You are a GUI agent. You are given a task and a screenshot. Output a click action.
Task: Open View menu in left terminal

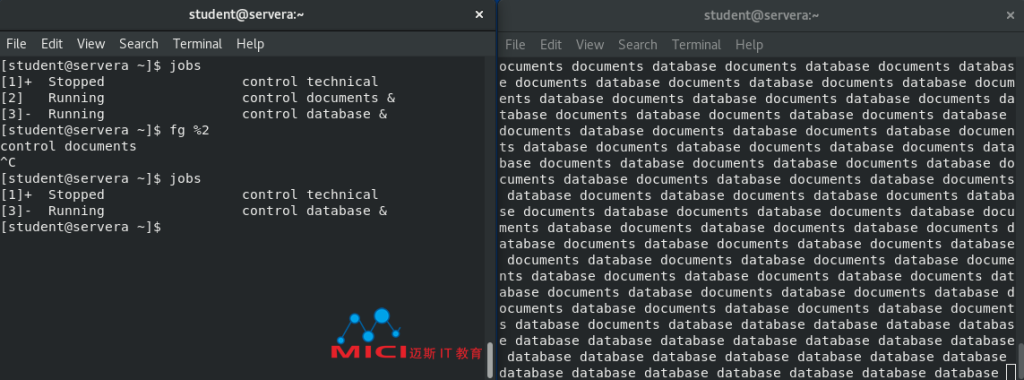[91, 44]
